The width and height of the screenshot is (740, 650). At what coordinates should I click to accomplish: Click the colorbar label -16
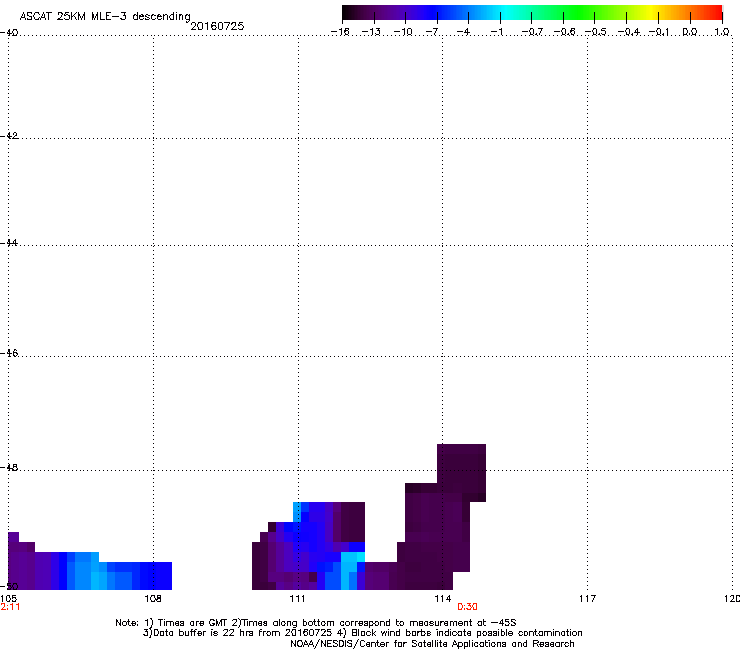pos(340,32)
